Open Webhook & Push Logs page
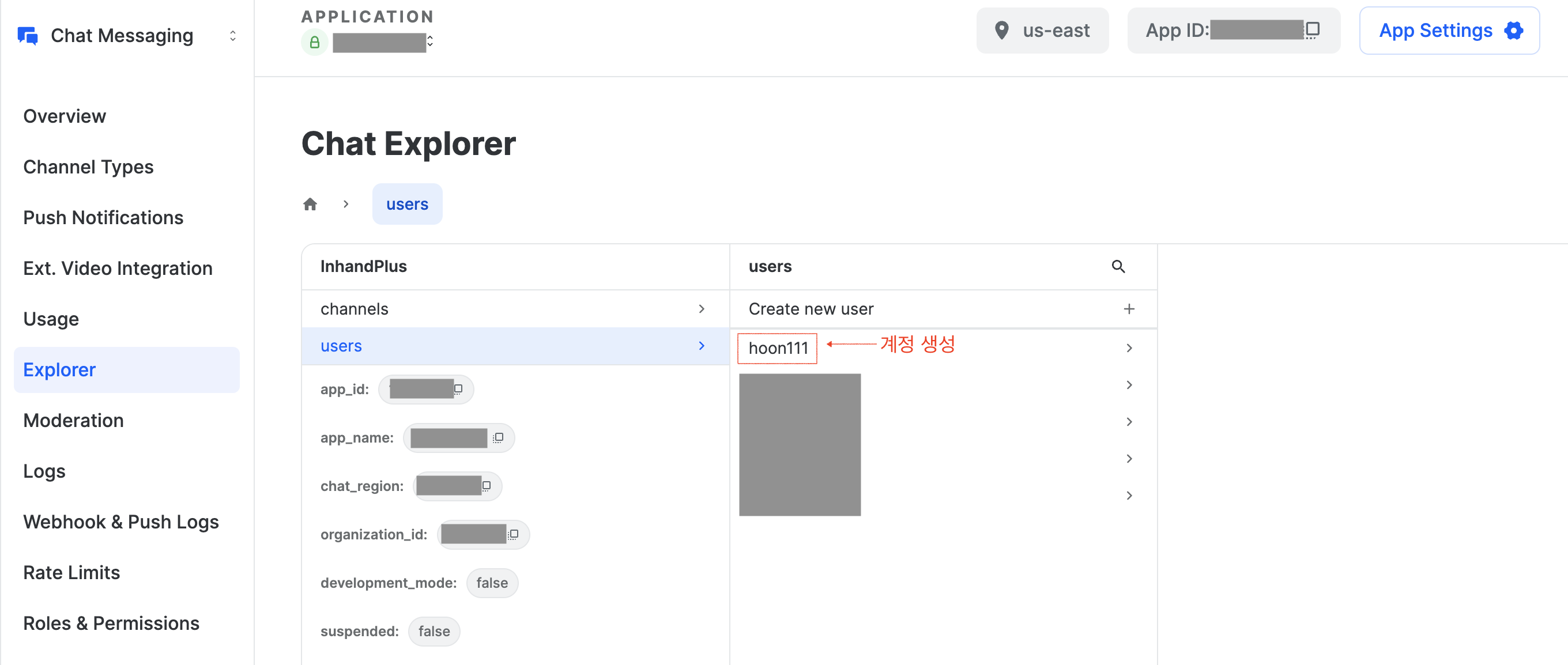Image resolution: width=1568 pixels, height=665 pixels. pos(120,522)
